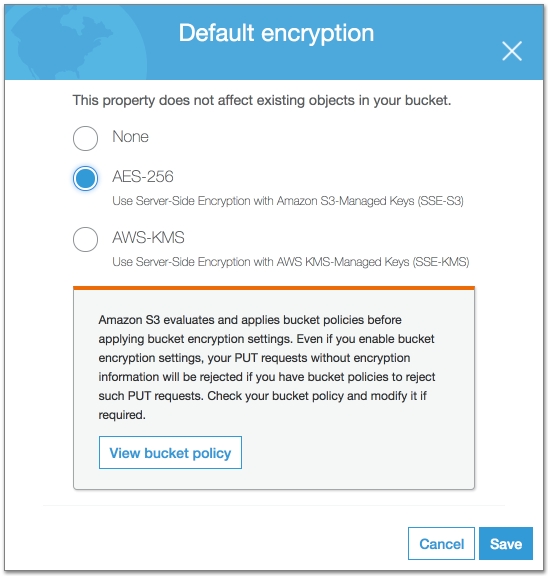Open View bucket policy
The image size is (548, 576).
170,453
